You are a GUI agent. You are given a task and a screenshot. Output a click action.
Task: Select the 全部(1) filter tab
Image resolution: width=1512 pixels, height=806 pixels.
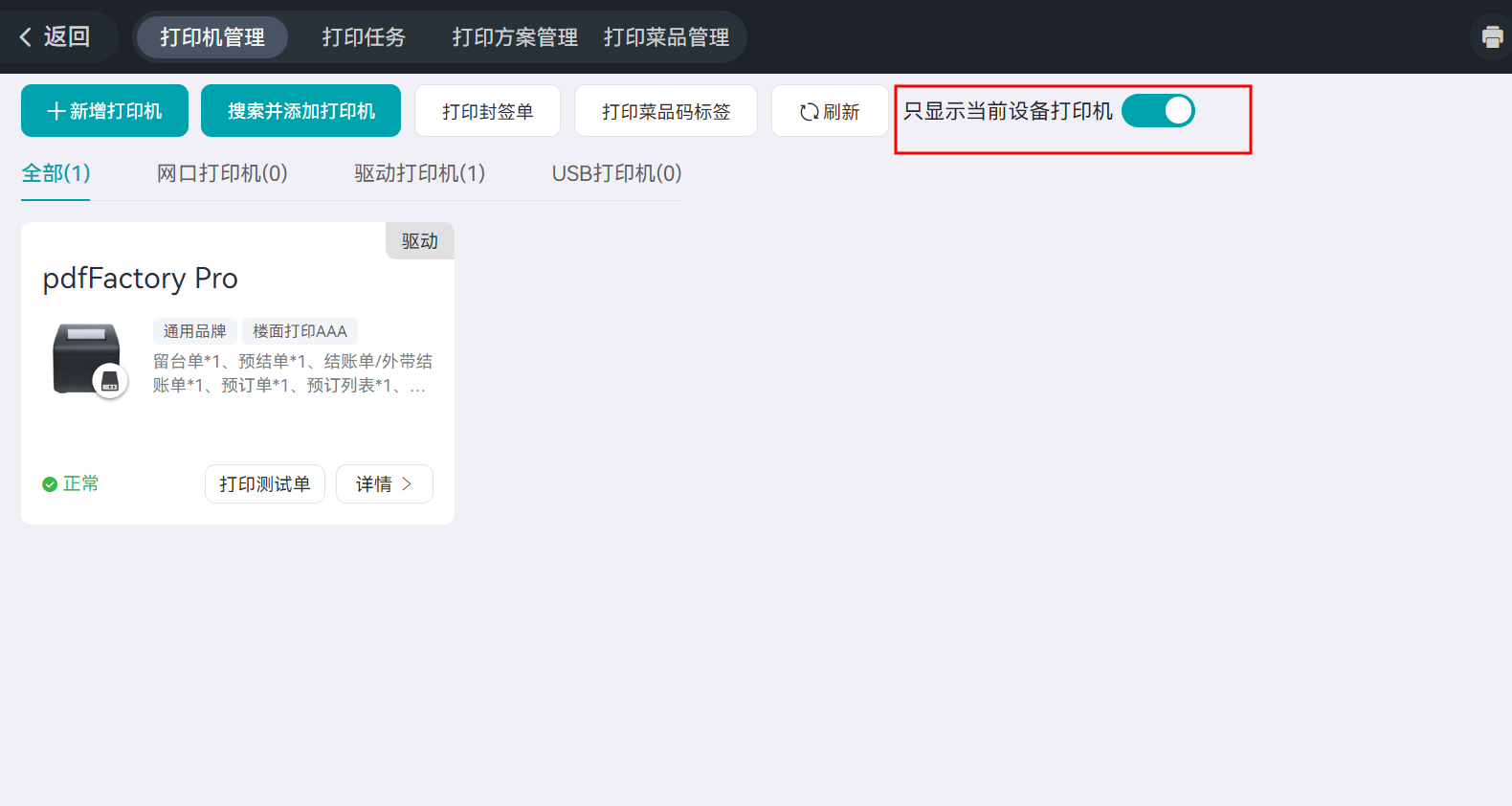click(56, 174)
